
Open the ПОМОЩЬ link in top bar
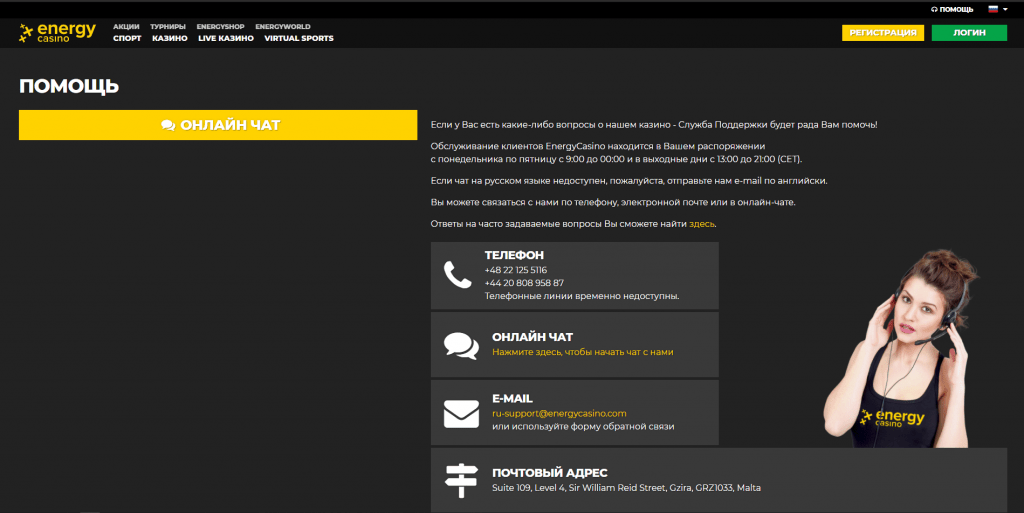(x=952, y=9)
